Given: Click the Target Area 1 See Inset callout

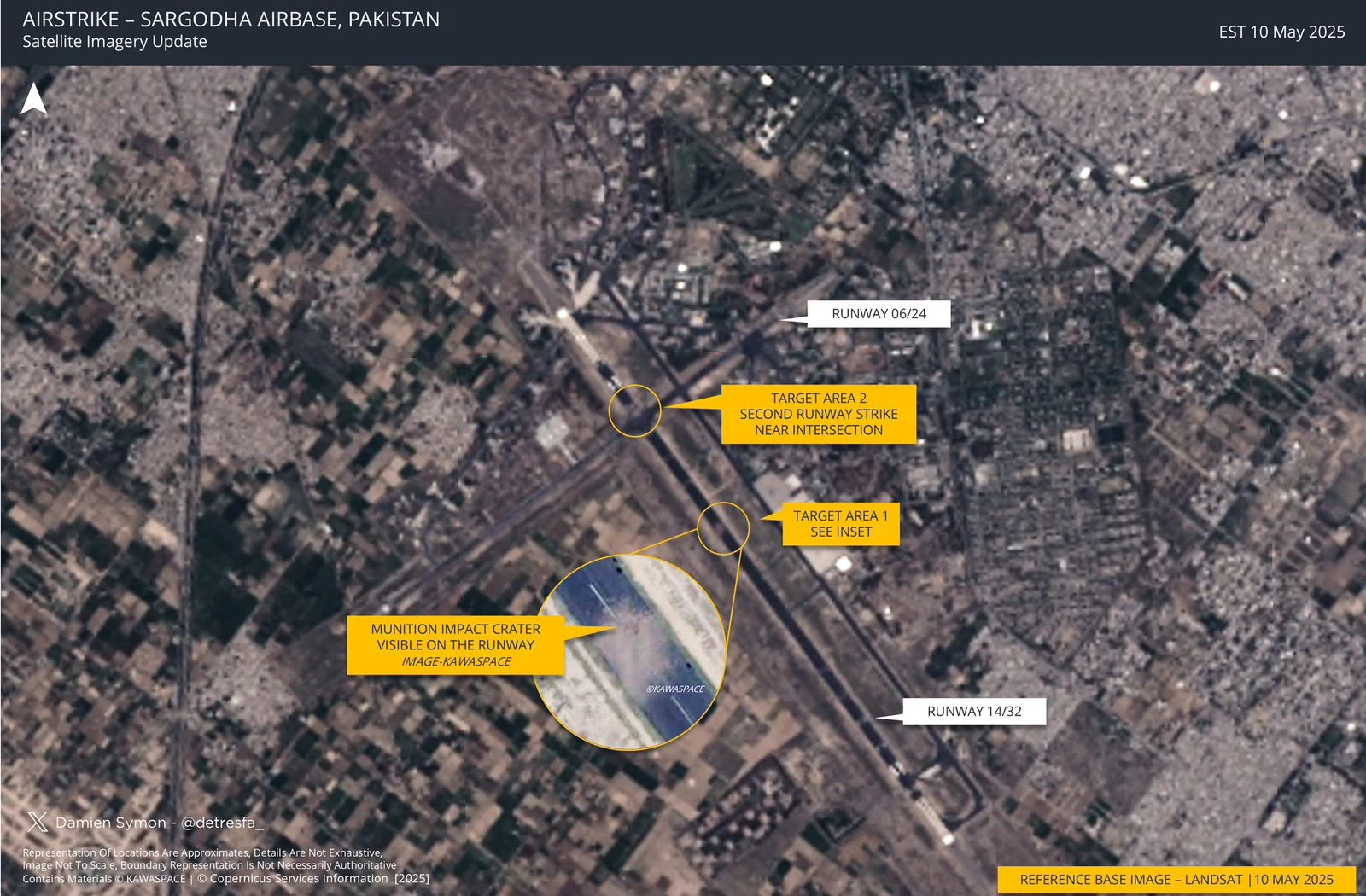Looking at the screenshot, I should pos(841,524).
